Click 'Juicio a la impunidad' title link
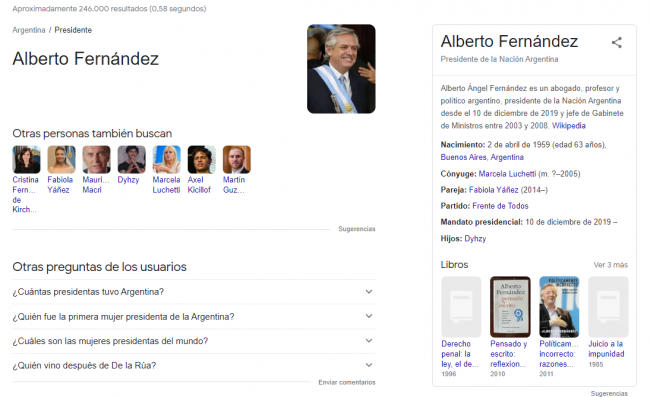The width and height of the screenshot is (650, 397). point(606,349)
